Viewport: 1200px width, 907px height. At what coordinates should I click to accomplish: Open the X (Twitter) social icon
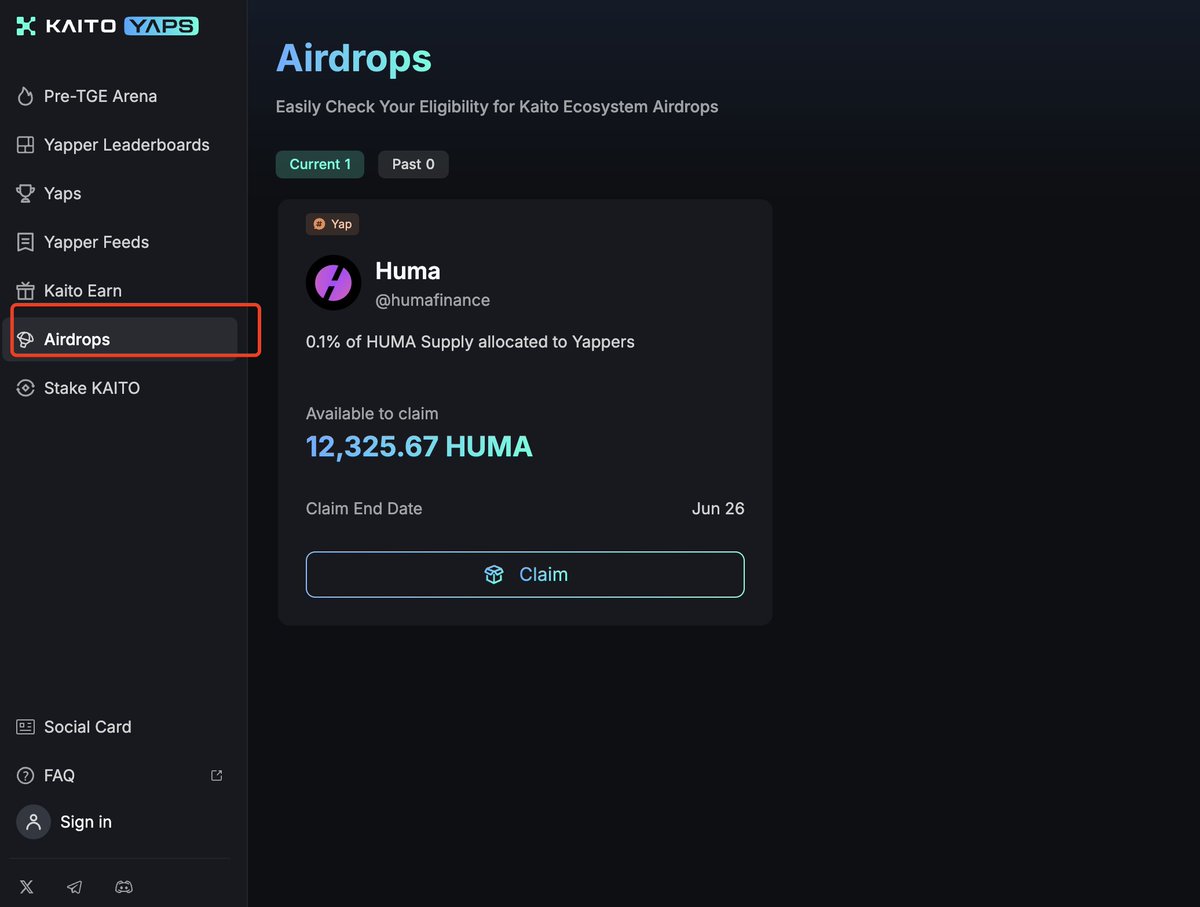pyautogui.click(x=27, y=887)
